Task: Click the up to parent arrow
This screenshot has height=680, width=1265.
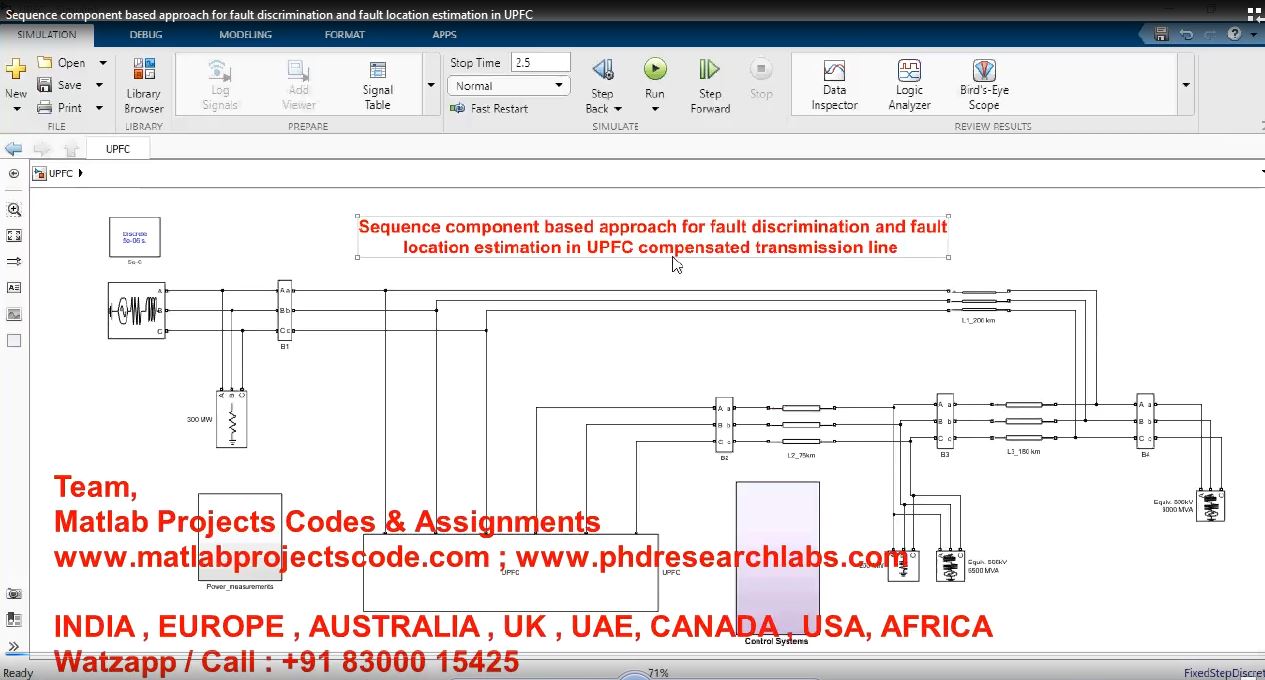Action: tap(71, 149)
